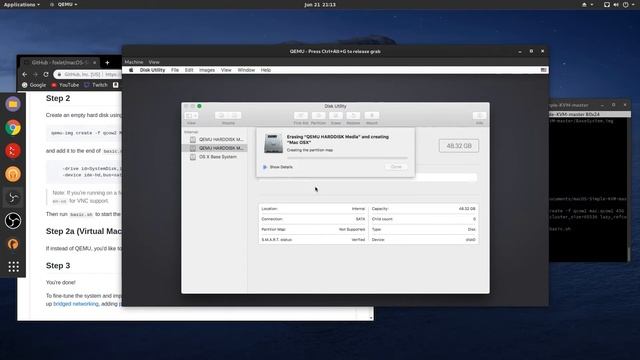This screenshot has width=640, height=360.
Task: Open the orange headphones app in dock
Action: point(13,174)
